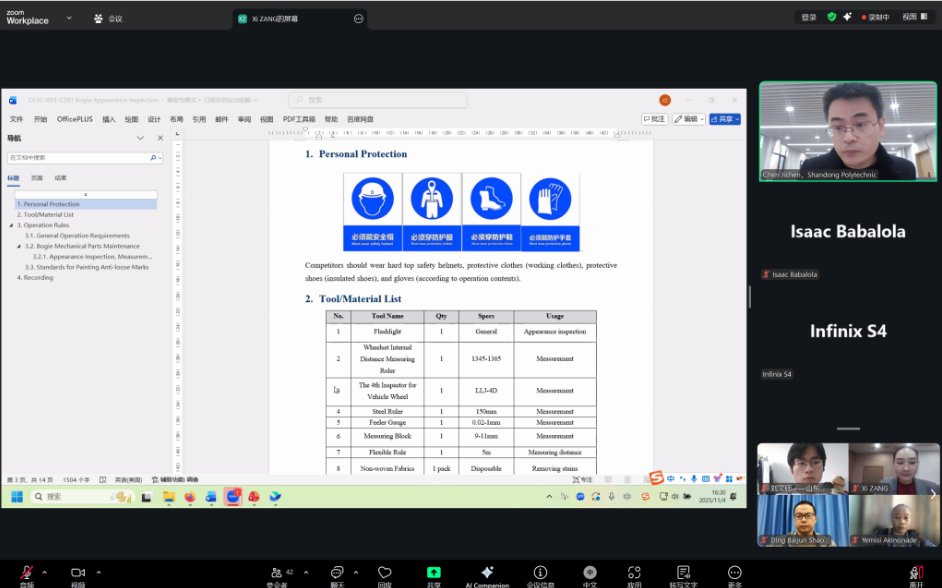Open the reactions heart icon
This screenshot has width=942, height=588.
tap(384, 574)
